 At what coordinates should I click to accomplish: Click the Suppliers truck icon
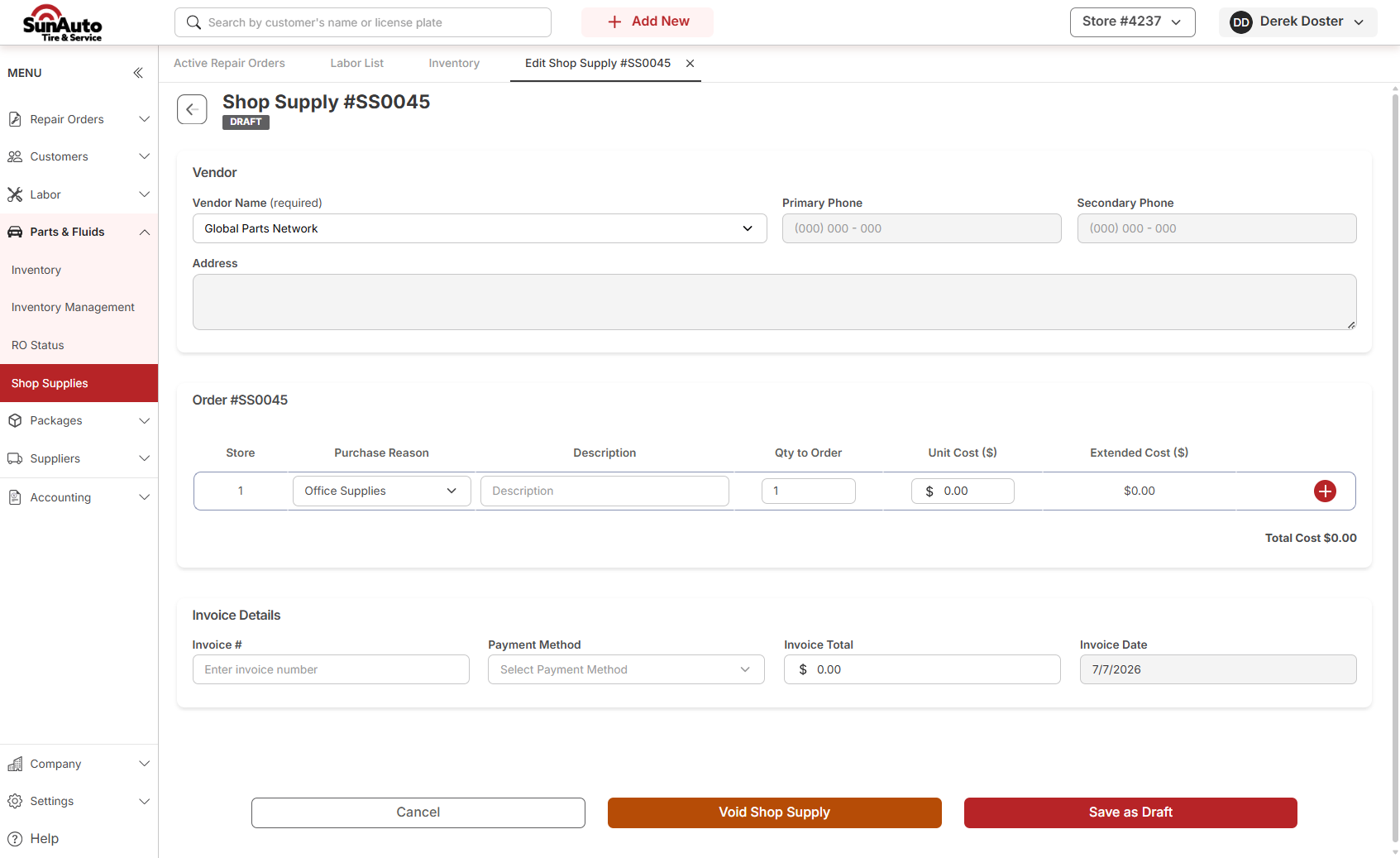15,458
